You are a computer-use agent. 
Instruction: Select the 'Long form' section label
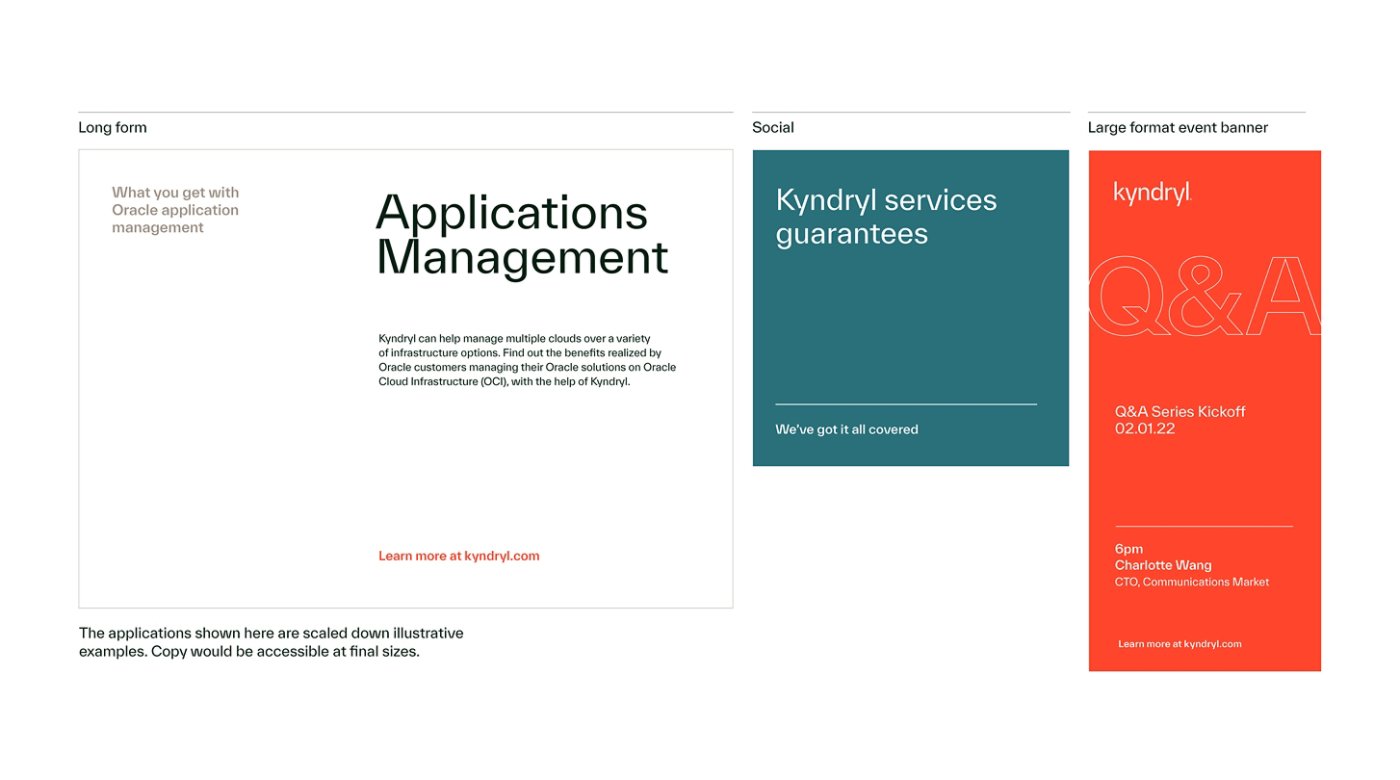coord(112,127)
